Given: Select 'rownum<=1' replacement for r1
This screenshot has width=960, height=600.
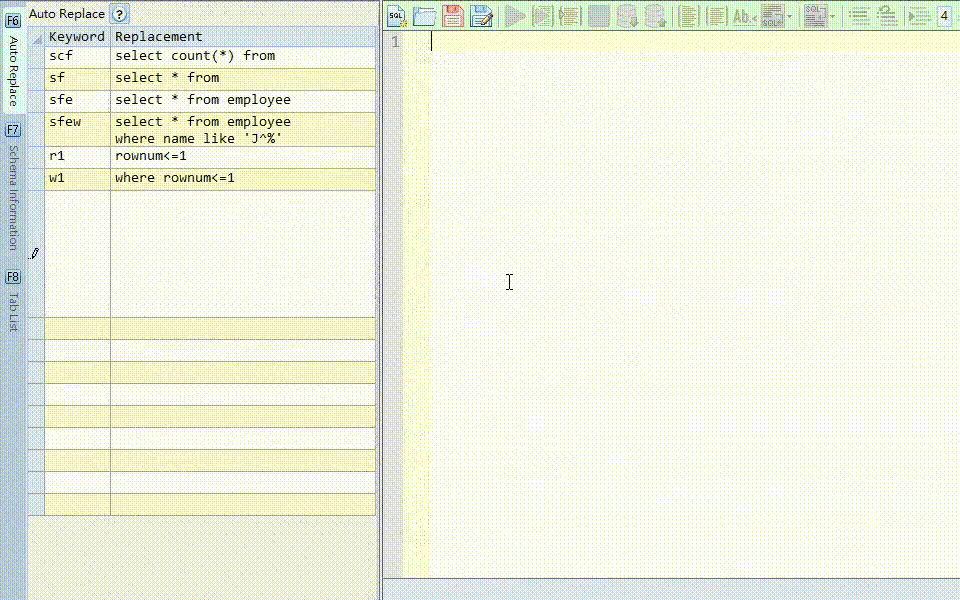Looking at the screenshot, I should click(x=243, y=157).
